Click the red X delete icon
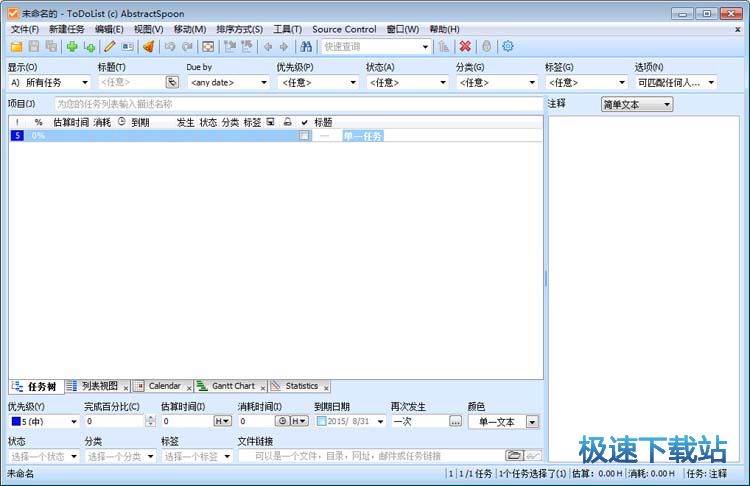 coord(465,46)
